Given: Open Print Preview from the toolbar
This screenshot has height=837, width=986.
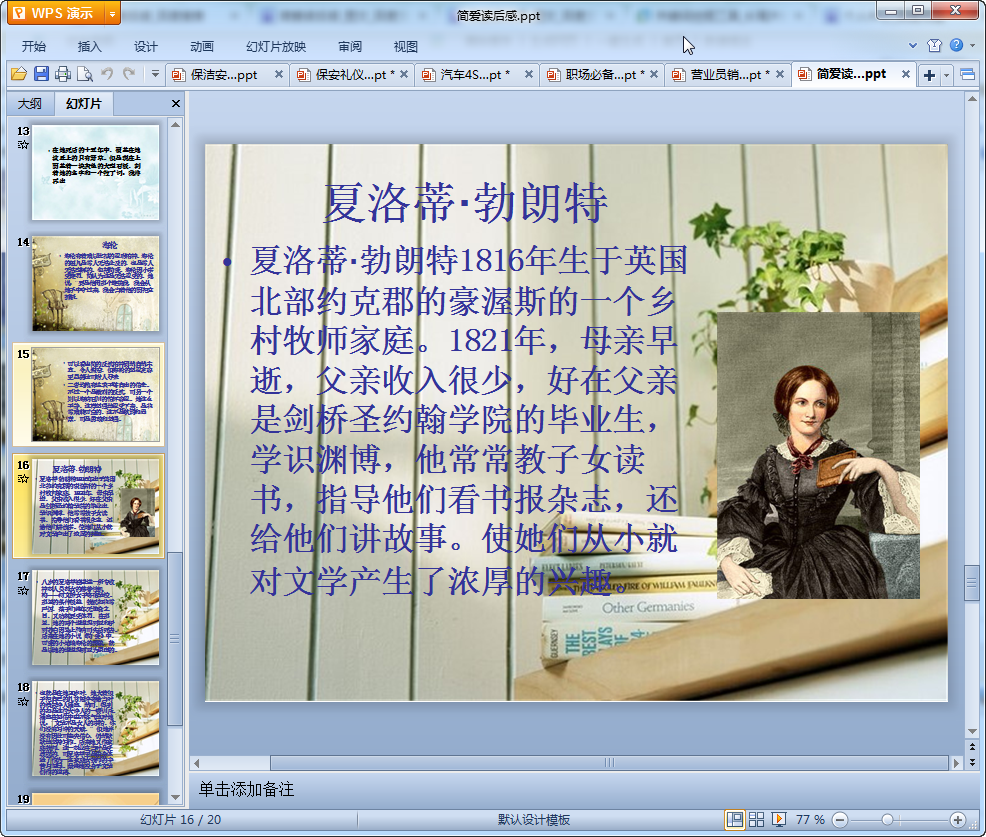Looking at the screenshot, I should coord(85,74).
